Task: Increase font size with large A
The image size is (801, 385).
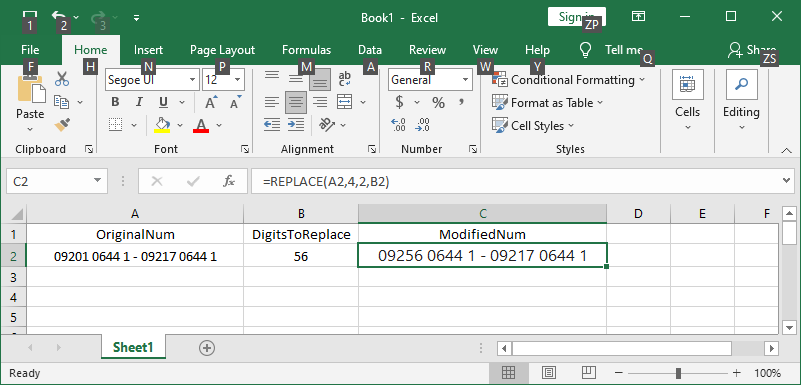Action: (x=210, y=102)
